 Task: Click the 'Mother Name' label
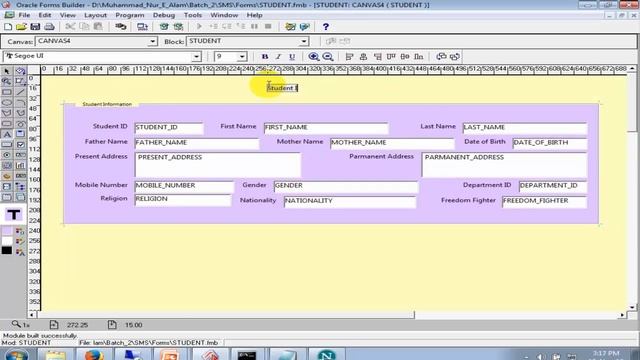[x=300, y=142]
